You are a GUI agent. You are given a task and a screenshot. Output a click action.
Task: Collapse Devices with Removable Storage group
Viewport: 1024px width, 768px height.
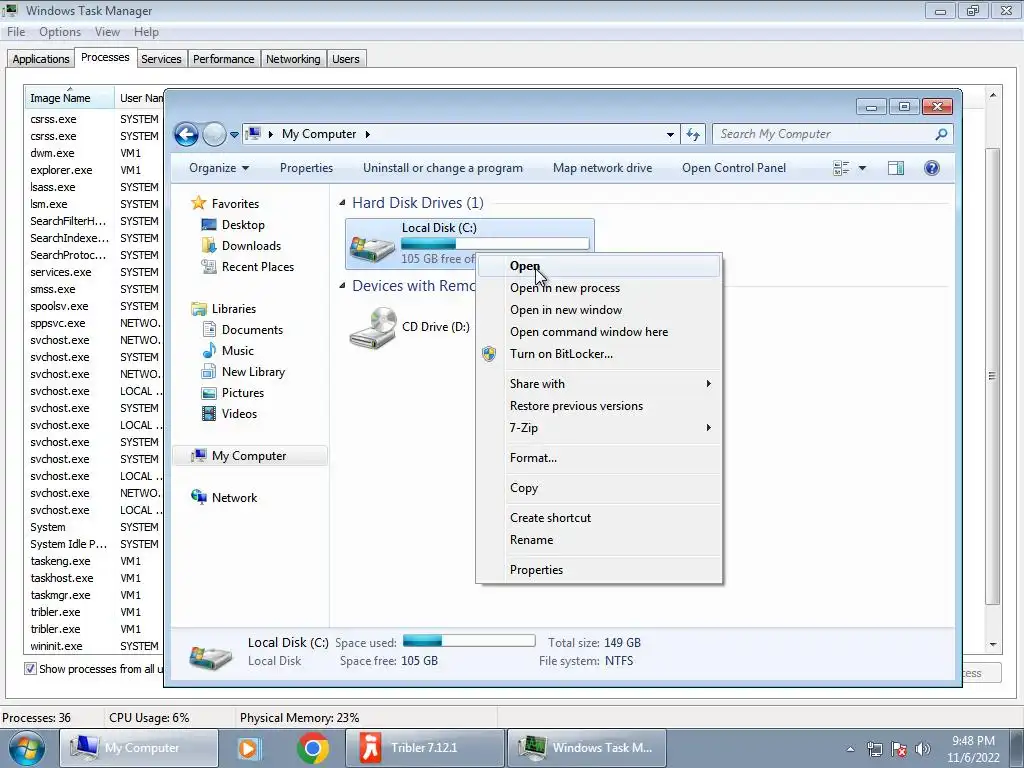tap(342, 286)
